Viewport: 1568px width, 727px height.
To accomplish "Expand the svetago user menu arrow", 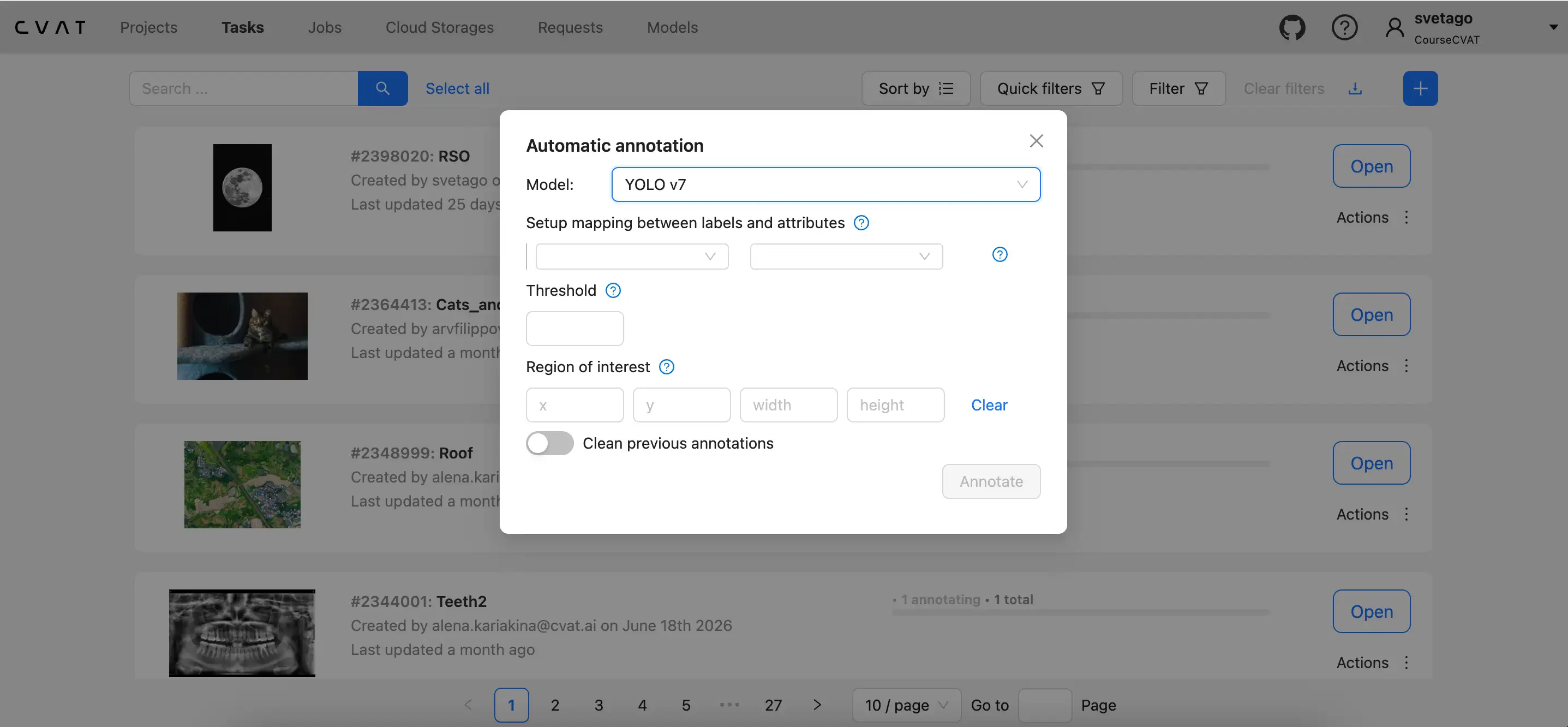I will coord(1553,27).
